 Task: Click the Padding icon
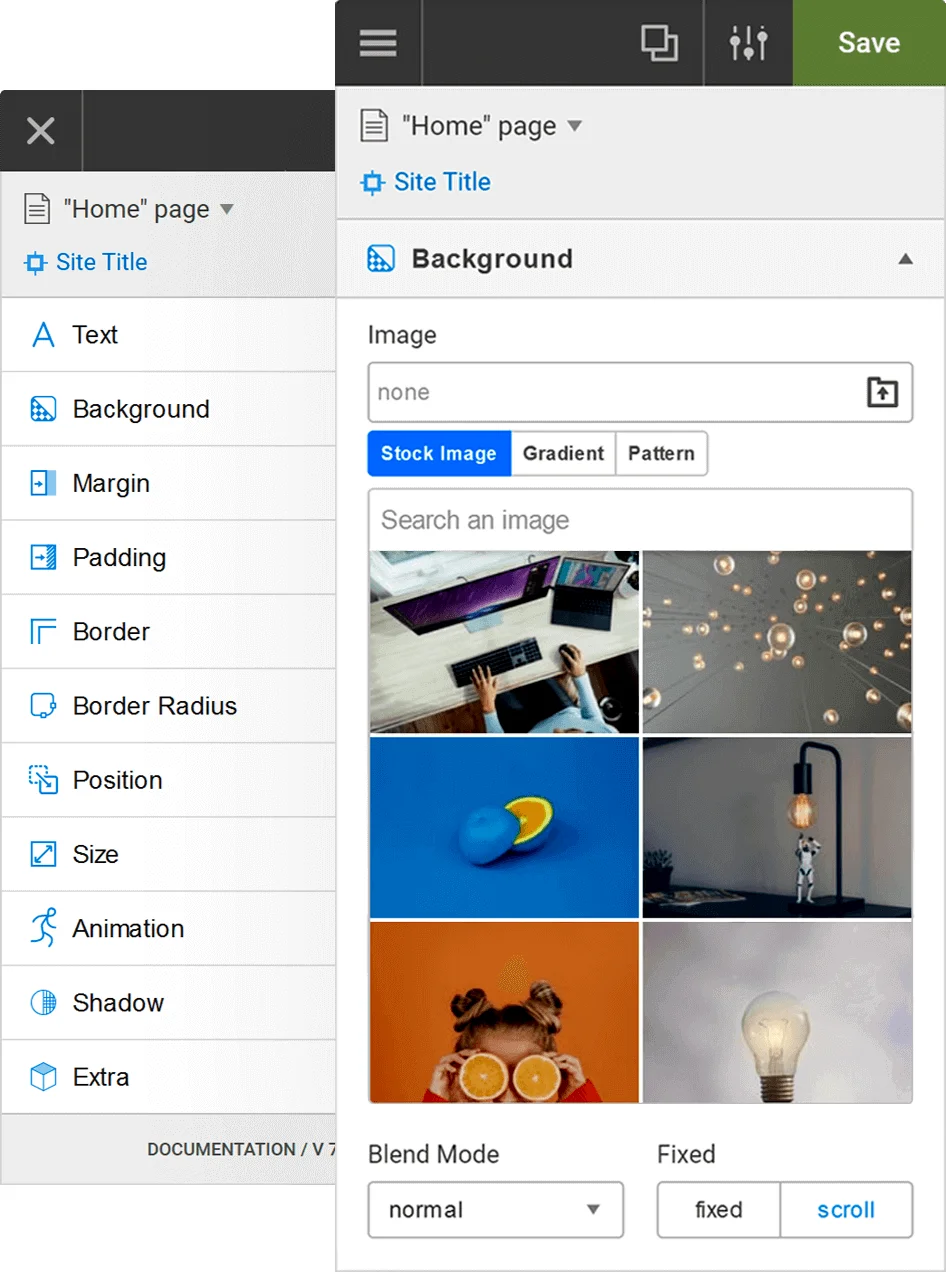[x=43, y=557]
